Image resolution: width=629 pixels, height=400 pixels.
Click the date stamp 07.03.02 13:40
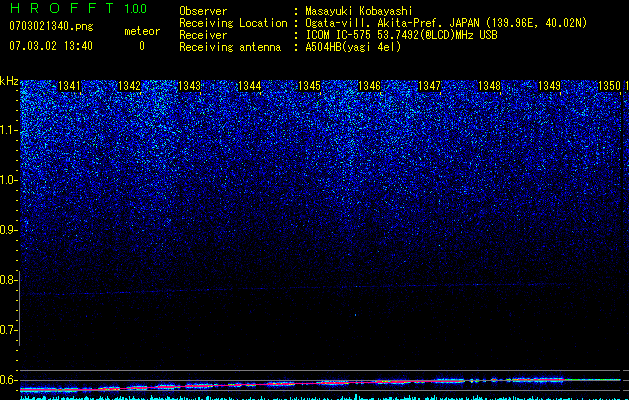click(x=51, y=46)
